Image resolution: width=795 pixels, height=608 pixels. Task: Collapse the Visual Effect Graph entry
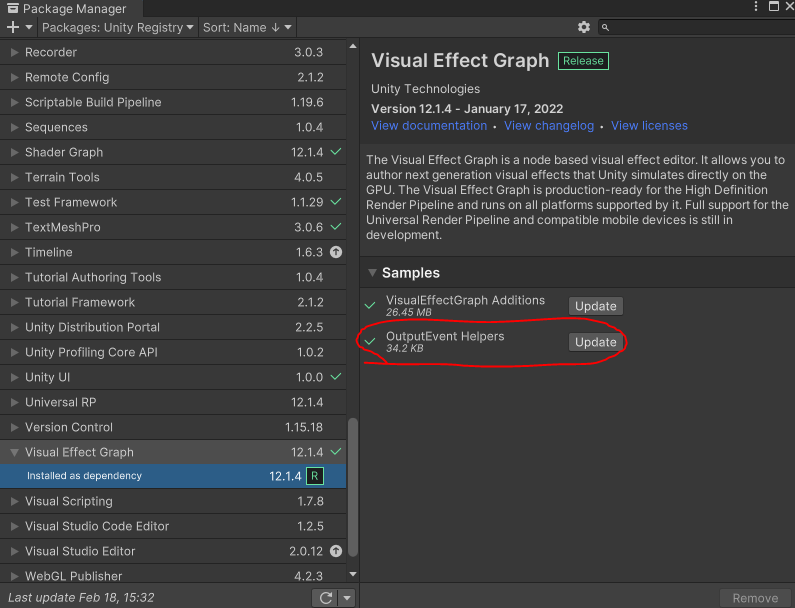[14, 452]
